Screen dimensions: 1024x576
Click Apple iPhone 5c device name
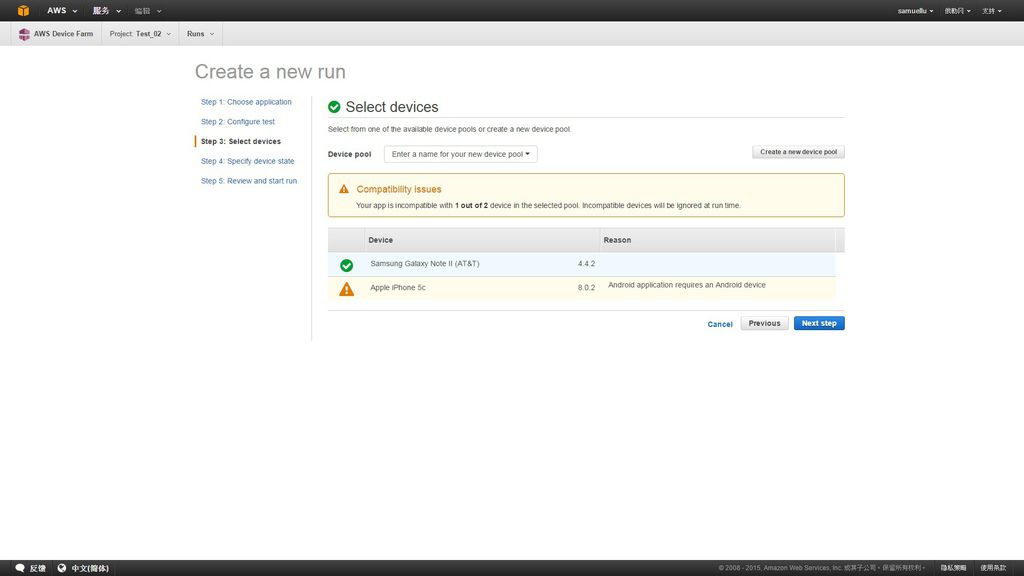[398, 287]
